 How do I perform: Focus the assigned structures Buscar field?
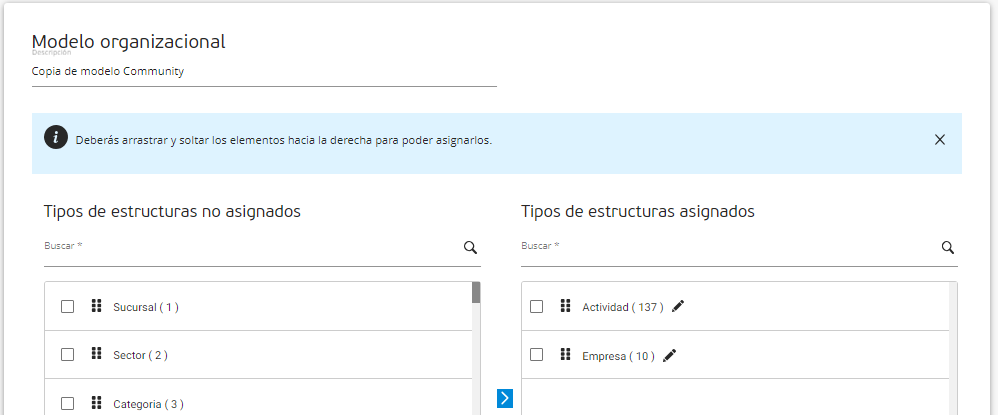(728, 250)
